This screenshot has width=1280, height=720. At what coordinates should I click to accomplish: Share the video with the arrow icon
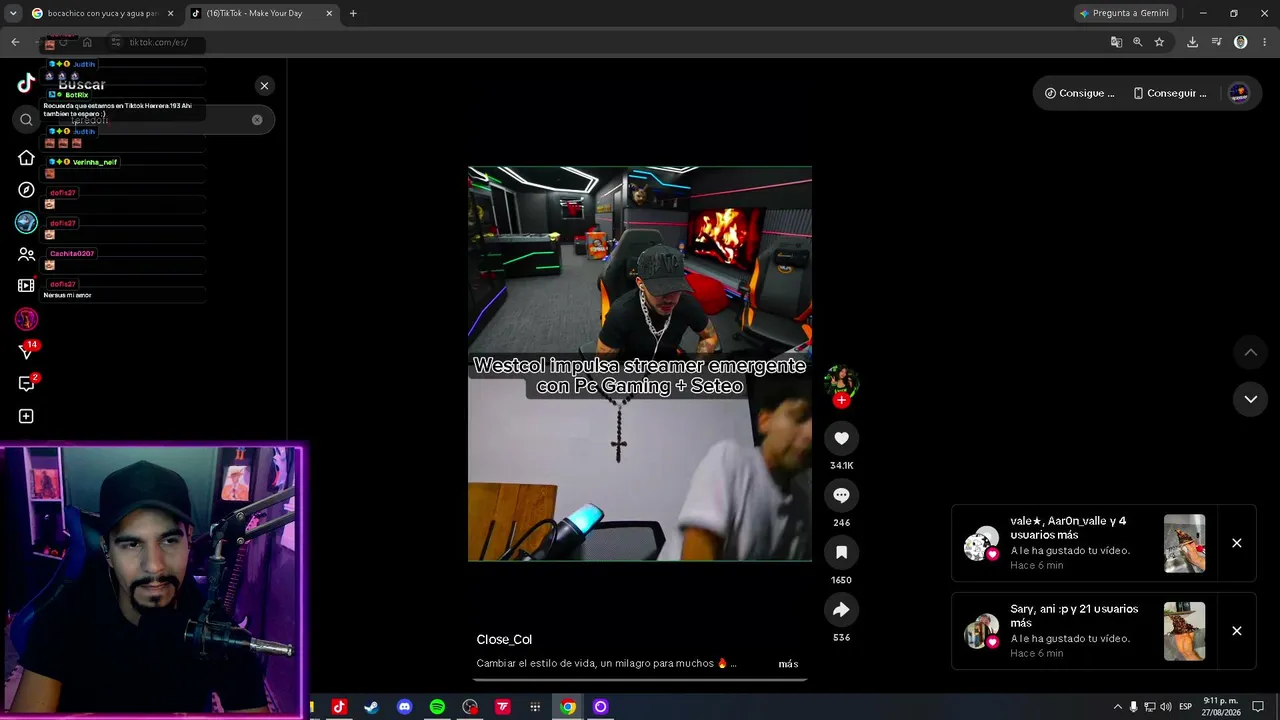[841, 609]
